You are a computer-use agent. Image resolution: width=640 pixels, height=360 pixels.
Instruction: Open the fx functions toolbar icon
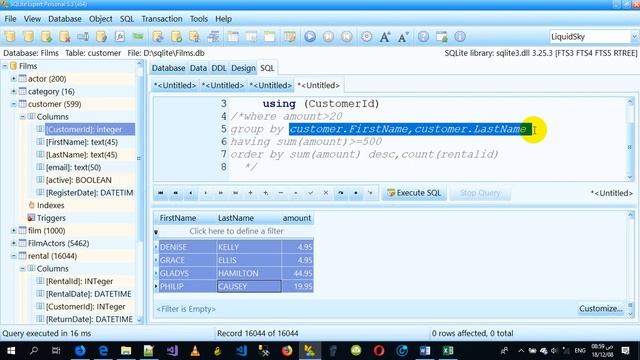(120, 37)
